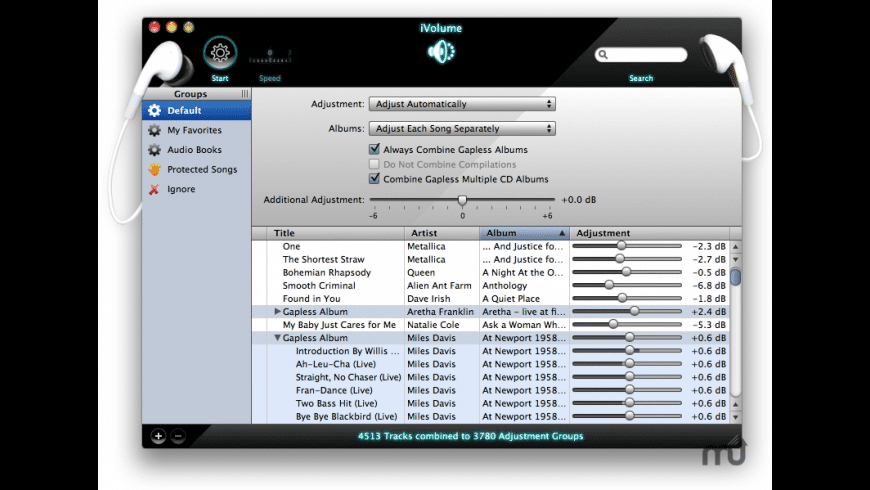Toggle Always Combine Gapless Albums checkbox
The width and height of the screenshot is (870, 490).
(375, 149)
